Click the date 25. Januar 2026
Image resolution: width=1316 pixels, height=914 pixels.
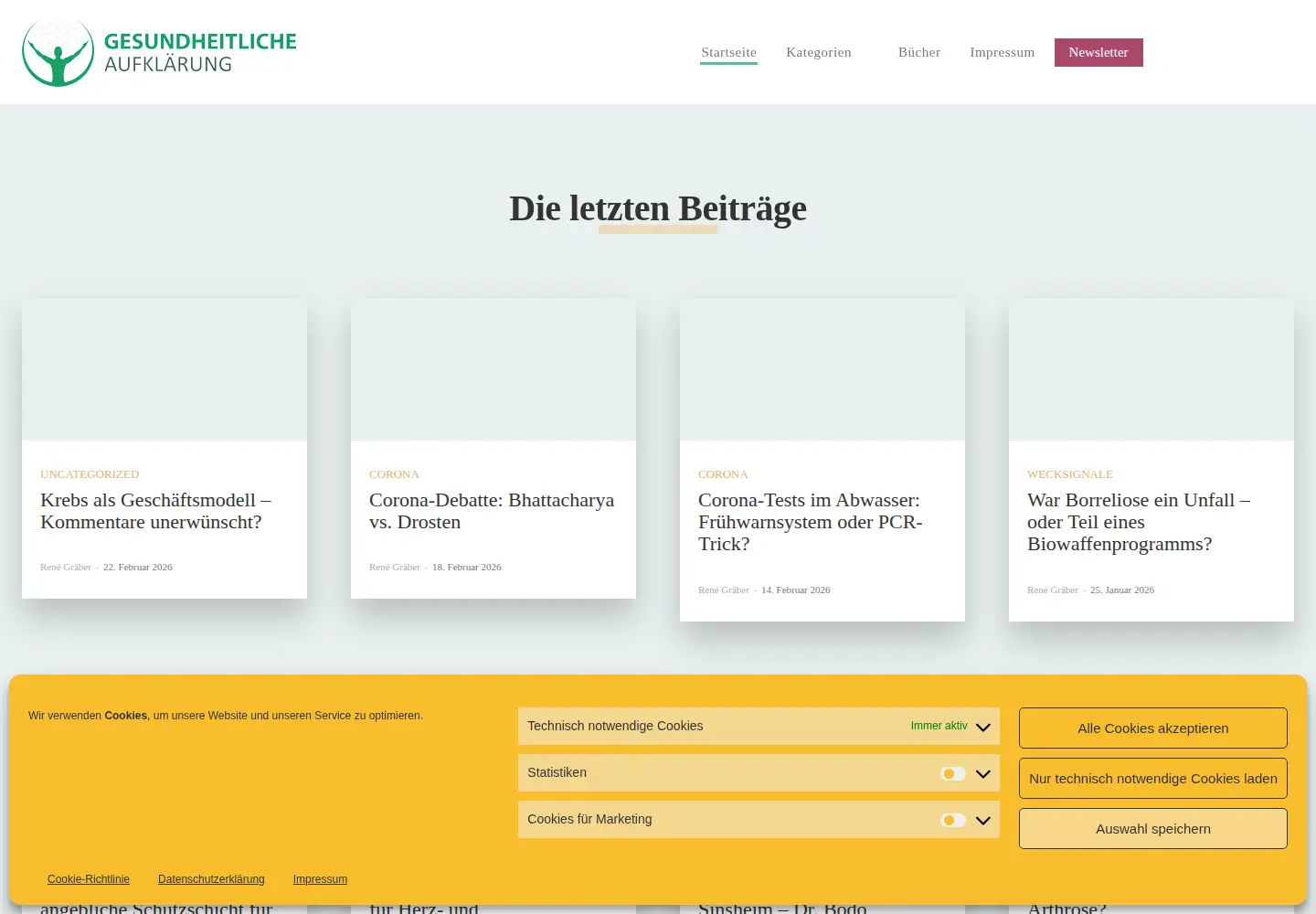(x=1122, y=590)
